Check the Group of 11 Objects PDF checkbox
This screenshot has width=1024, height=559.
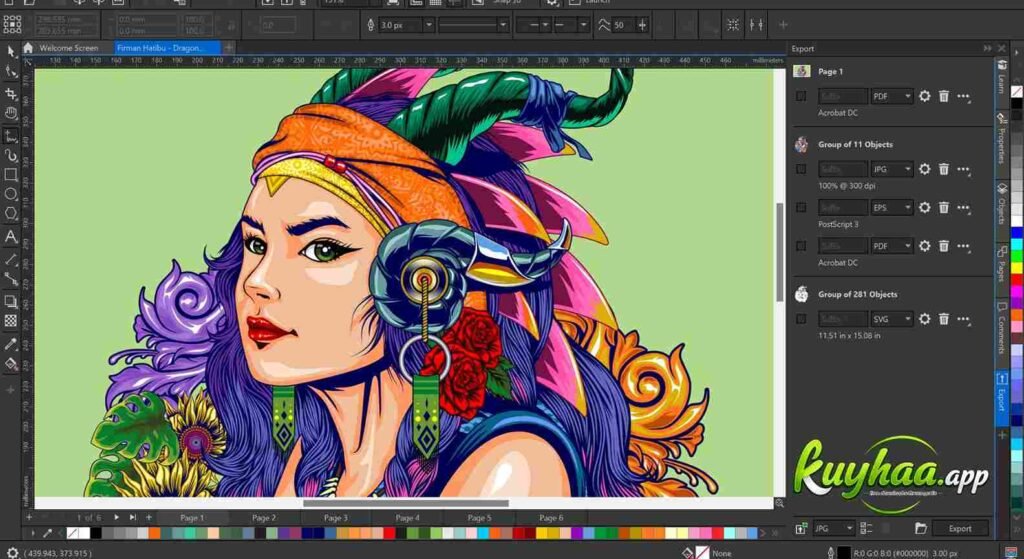(801, 246)
